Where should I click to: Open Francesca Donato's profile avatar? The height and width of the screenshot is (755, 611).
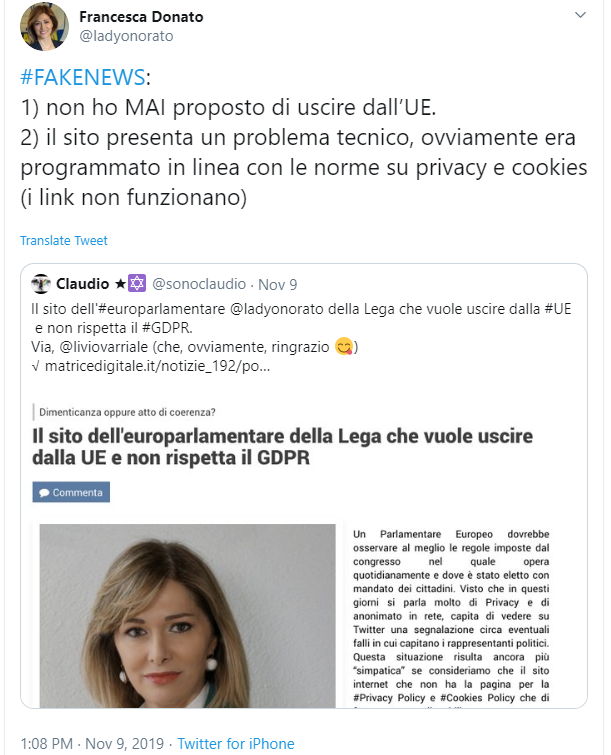pyautogui.click(x=44, y=26)
